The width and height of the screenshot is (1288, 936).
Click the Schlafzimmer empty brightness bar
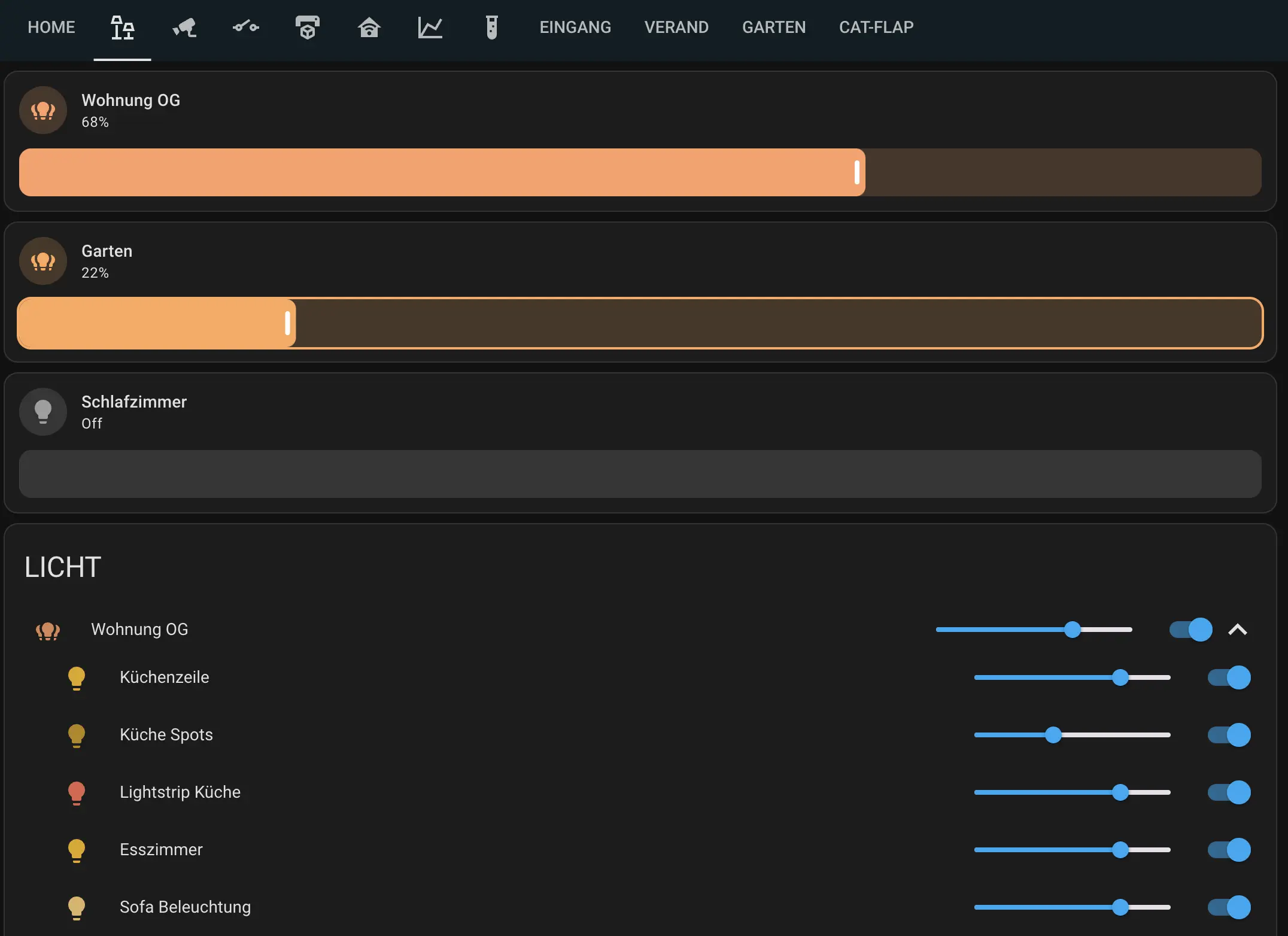(640, 474)
